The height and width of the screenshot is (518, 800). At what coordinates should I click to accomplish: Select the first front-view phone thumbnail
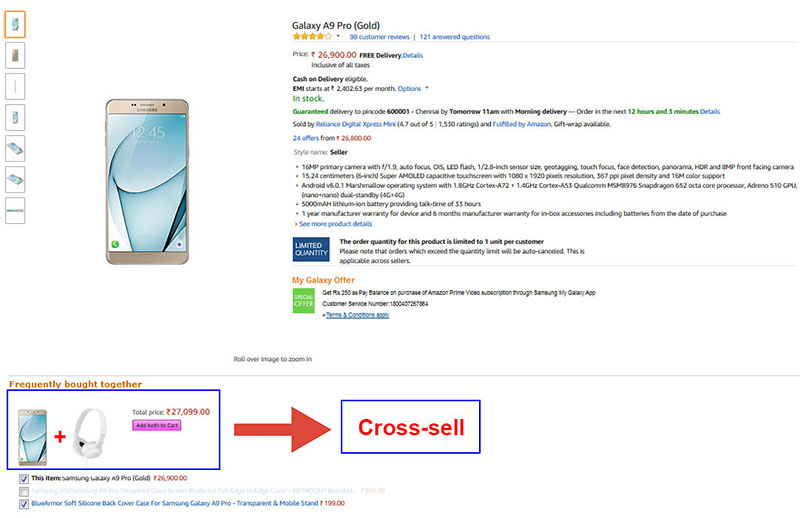tap(15, 24)
